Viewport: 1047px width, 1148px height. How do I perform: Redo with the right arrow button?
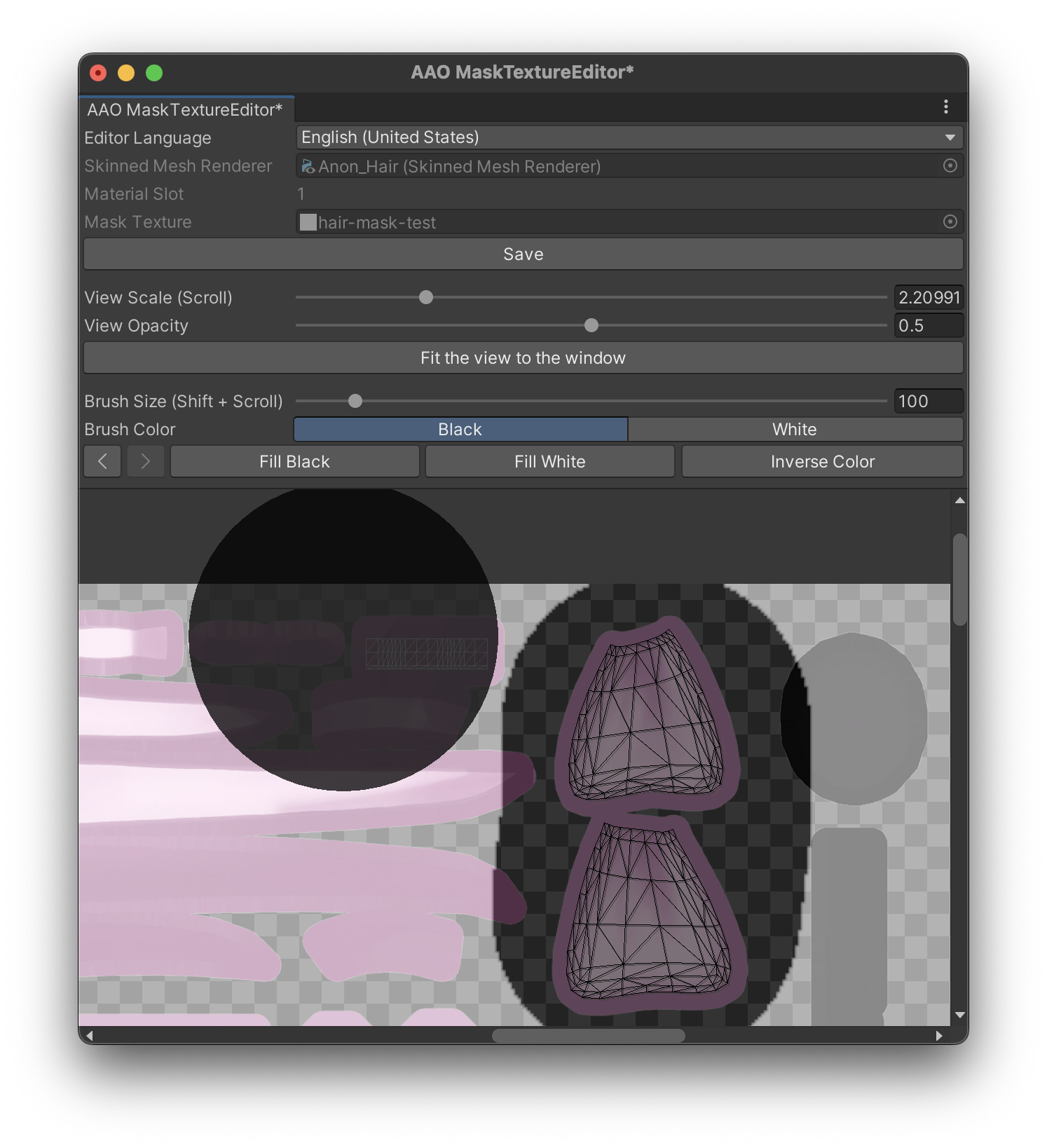coord(145,461)
